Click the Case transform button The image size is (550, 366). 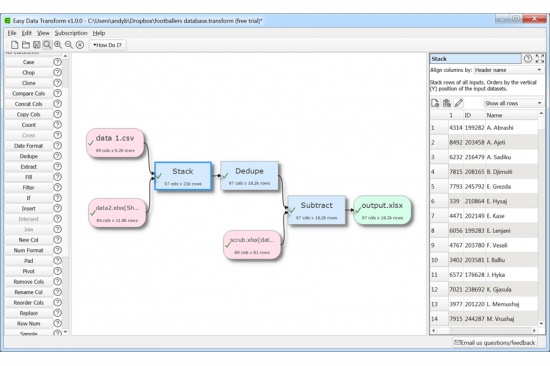29,62
